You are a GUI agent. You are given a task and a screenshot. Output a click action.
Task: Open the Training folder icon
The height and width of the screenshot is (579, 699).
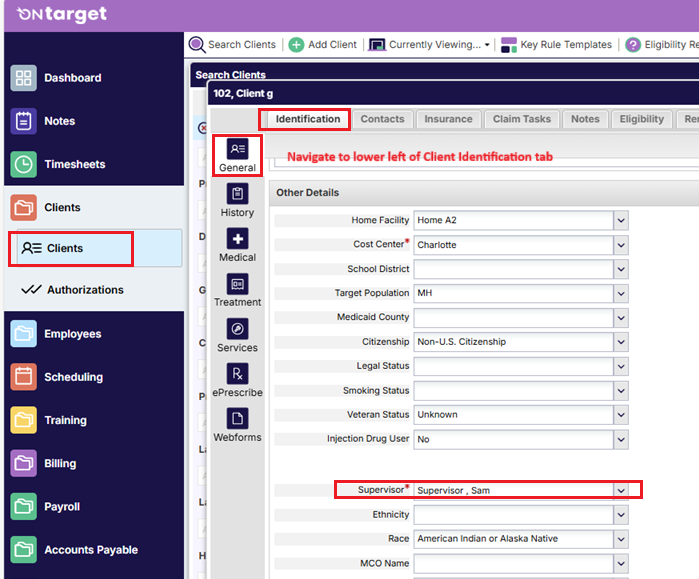24,420
